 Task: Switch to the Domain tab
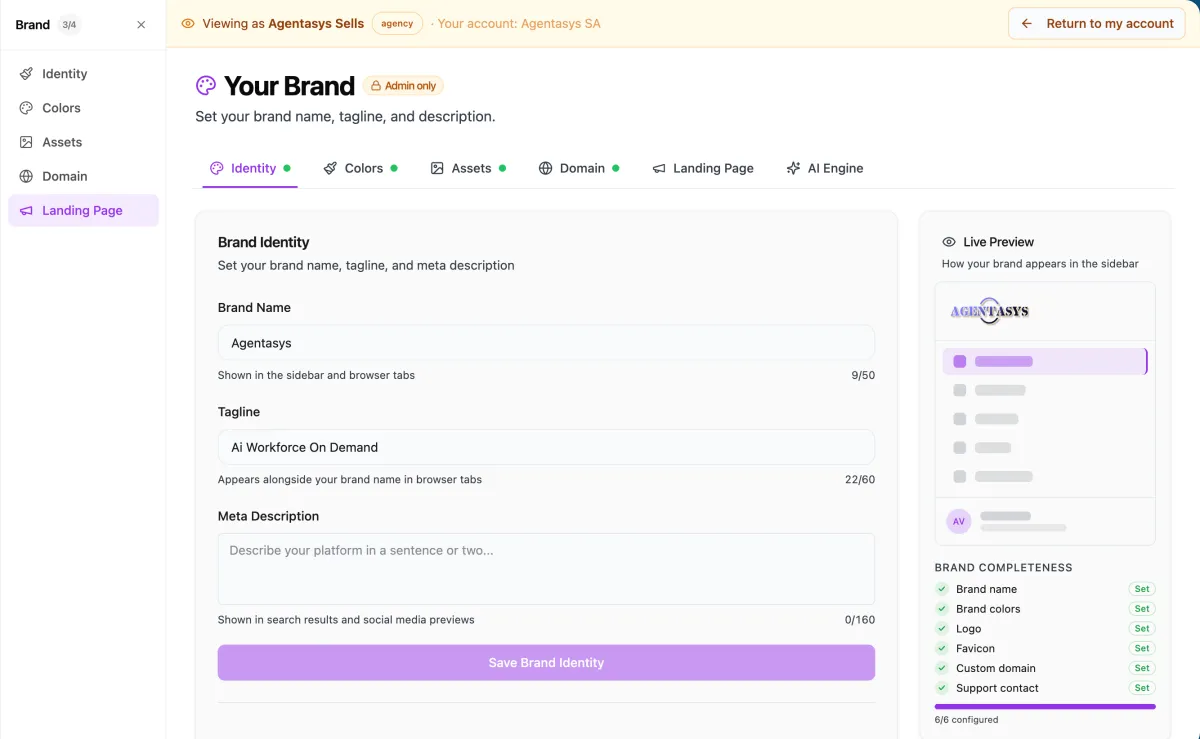pyautogui.click(x=578, y=168)
